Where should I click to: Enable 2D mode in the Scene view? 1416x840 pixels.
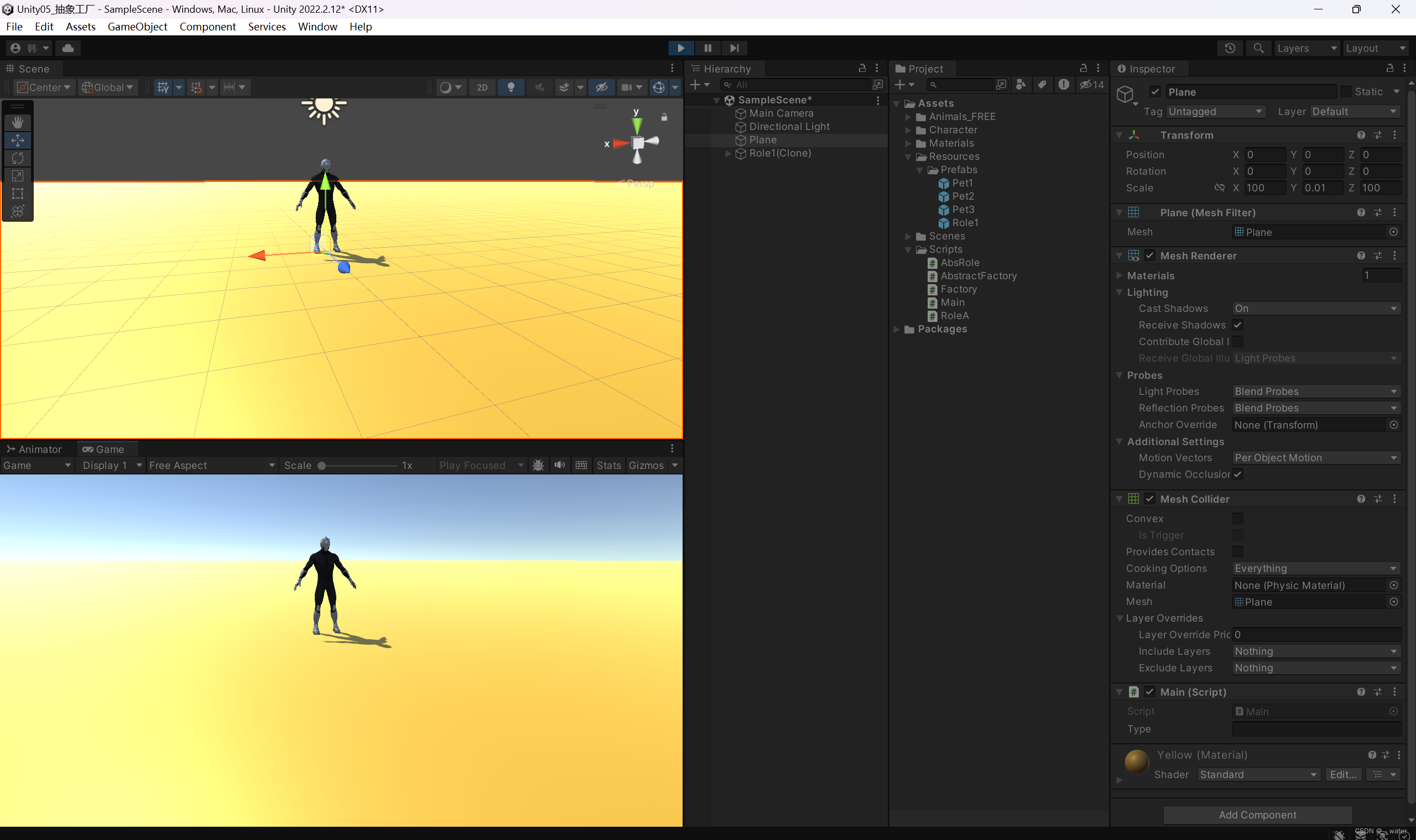[482, 87]
